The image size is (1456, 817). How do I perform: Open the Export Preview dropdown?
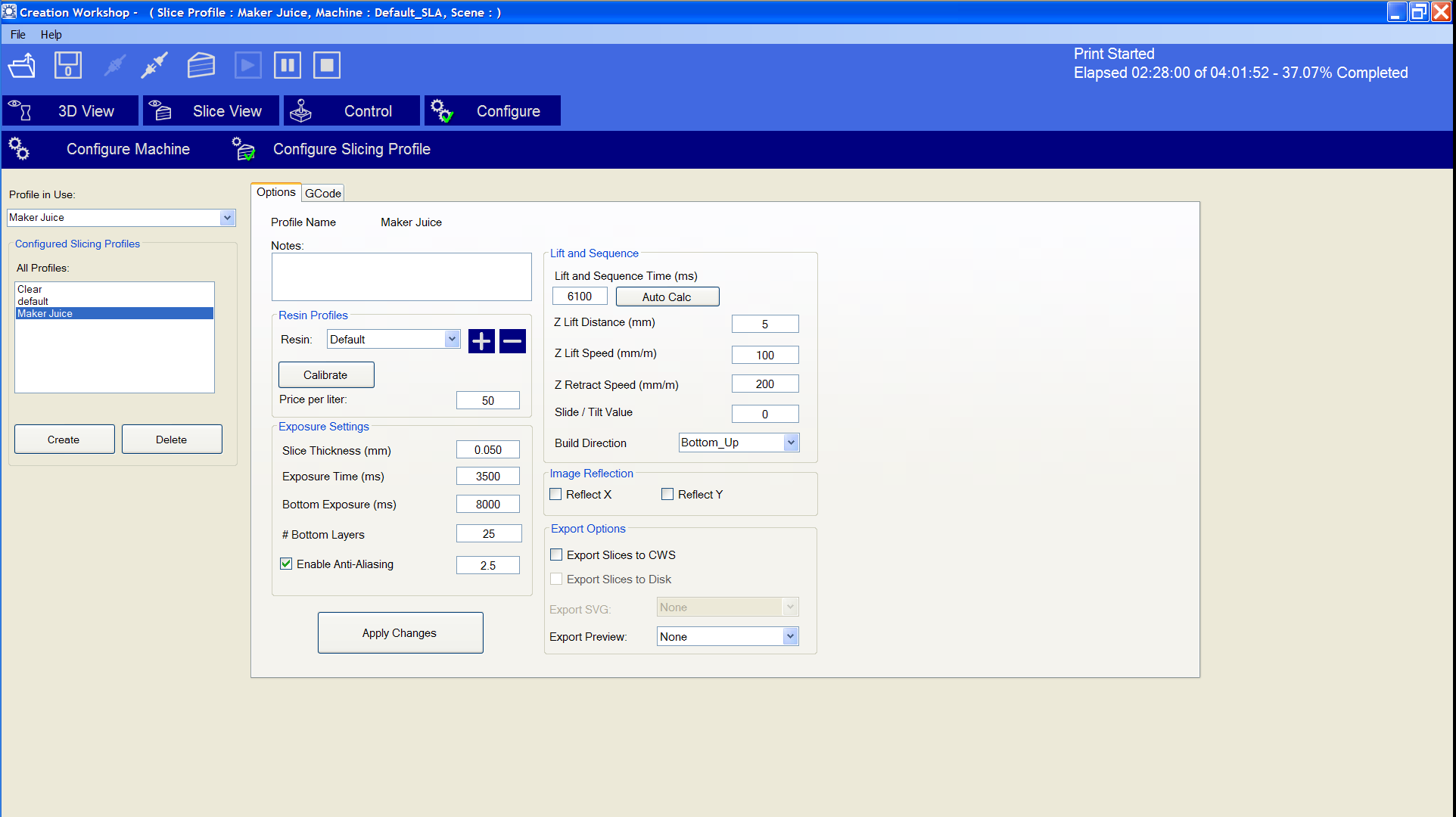[x=790, y=636]
